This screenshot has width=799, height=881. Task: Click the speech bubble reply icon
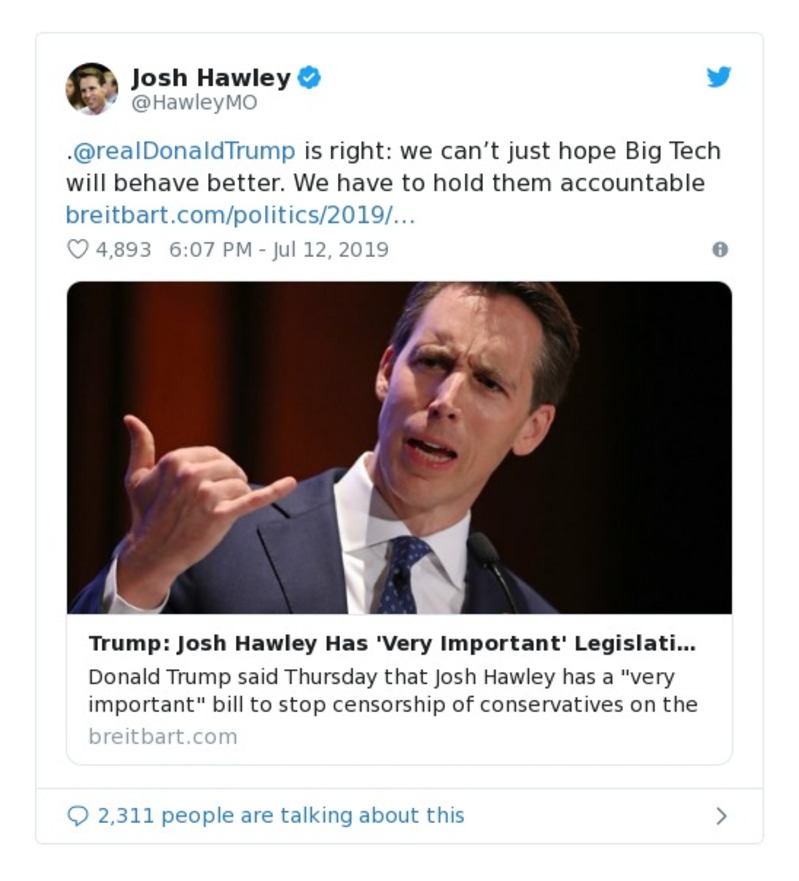tap(78, 815)
